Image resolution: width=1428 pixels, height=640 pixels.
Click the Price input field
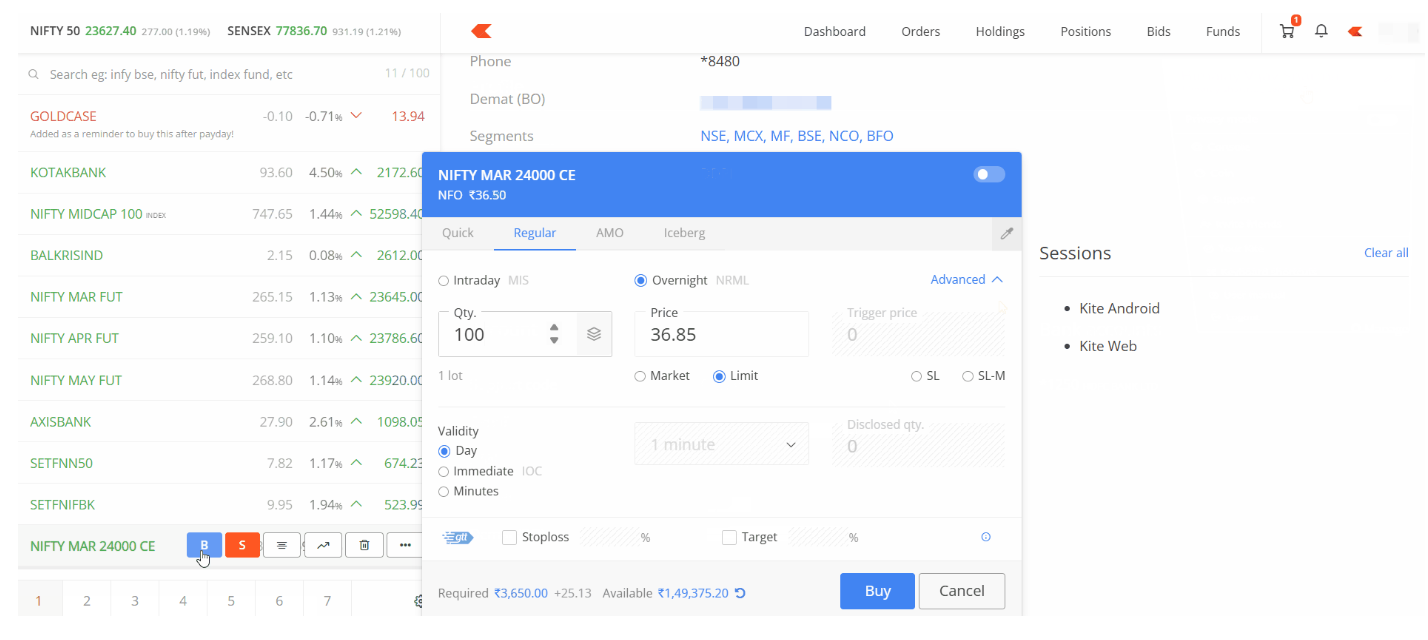(x=721, y=334)
